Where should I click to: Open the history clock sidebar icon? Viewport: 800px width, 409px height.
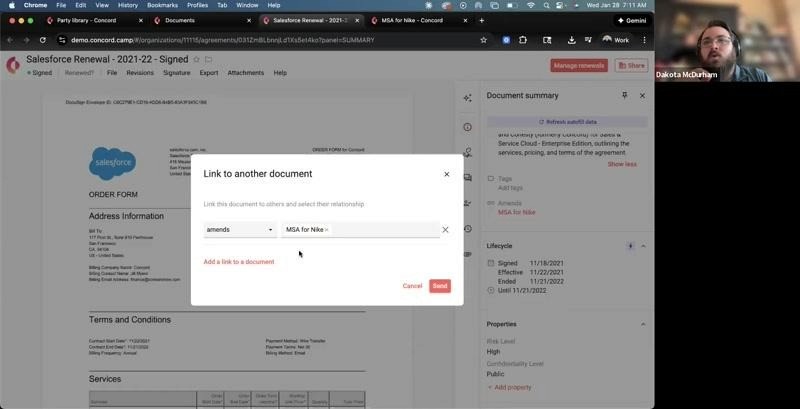pyautogui.click(x=467, y=229)
